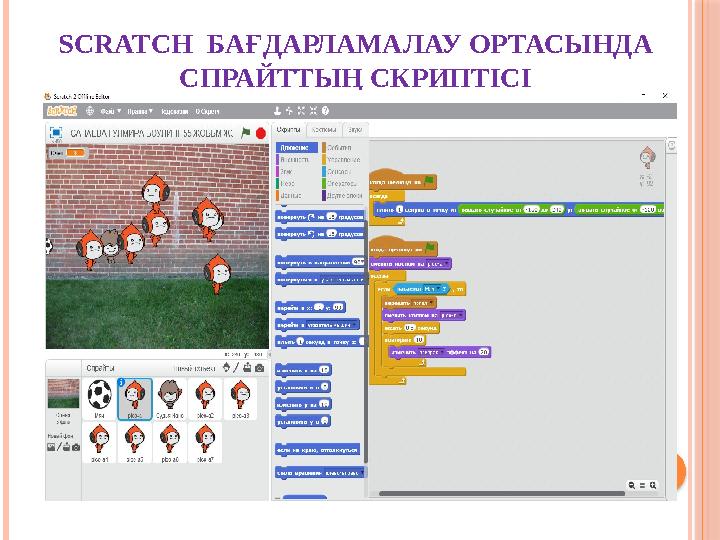Open the rotation style block dropdown
The height and width of the screenshot is (540, 720).
pyautogui.click(x=344, y=472)
